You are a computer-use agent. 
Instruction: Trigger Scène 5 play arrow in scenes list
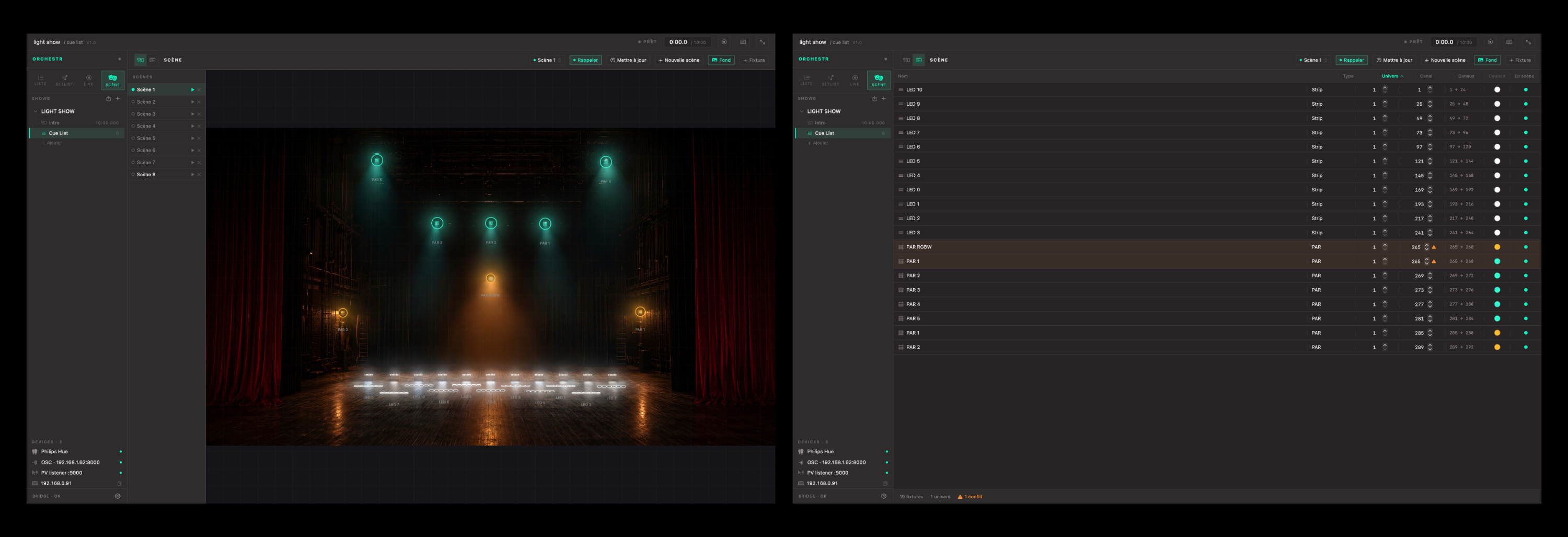(x=192, y=138)
